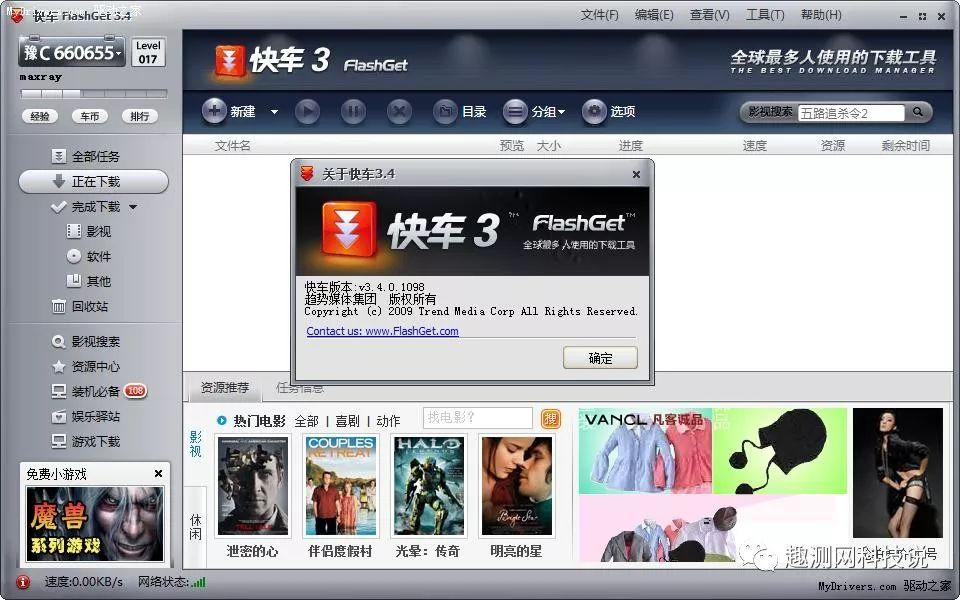Select 软件 category in sidebar

pos(89,256)
